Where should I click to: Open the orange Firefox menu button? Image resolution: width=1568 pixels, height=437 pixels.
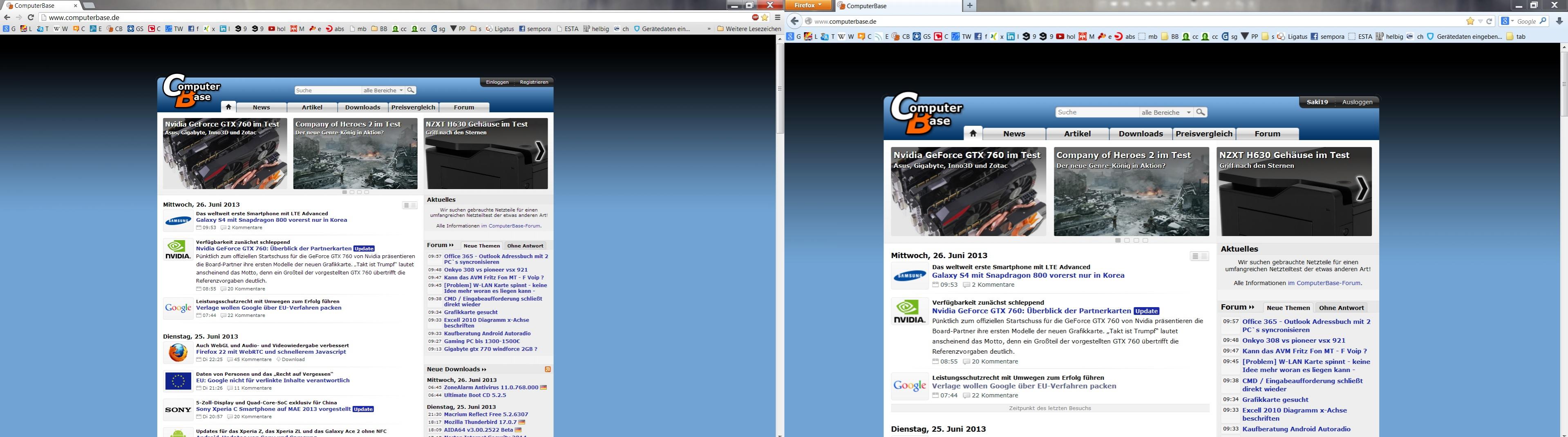(808, 5)
